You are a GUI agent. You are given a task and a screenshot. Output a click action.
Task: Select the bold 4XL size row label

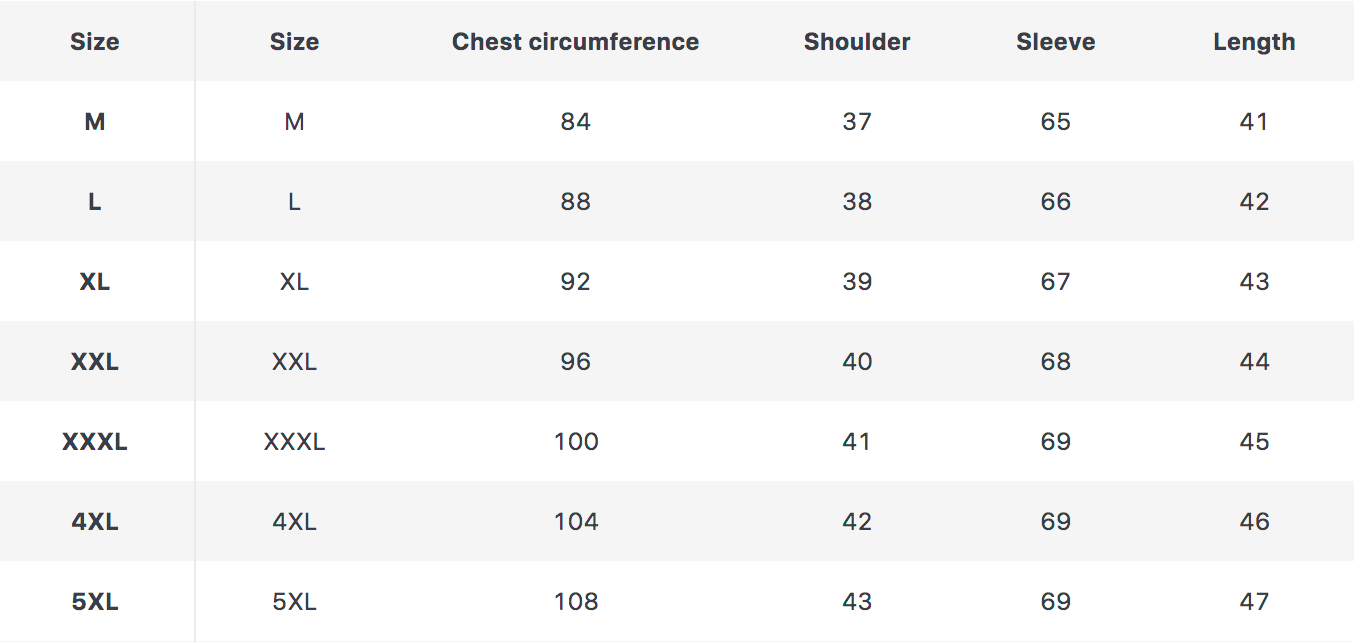[x=95, y=522]
